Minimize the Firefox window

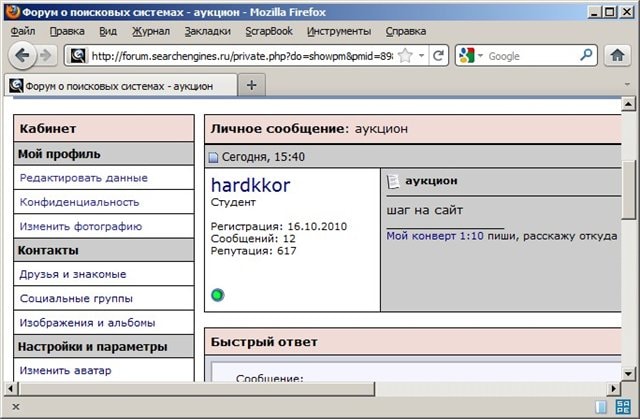point(594,12)
